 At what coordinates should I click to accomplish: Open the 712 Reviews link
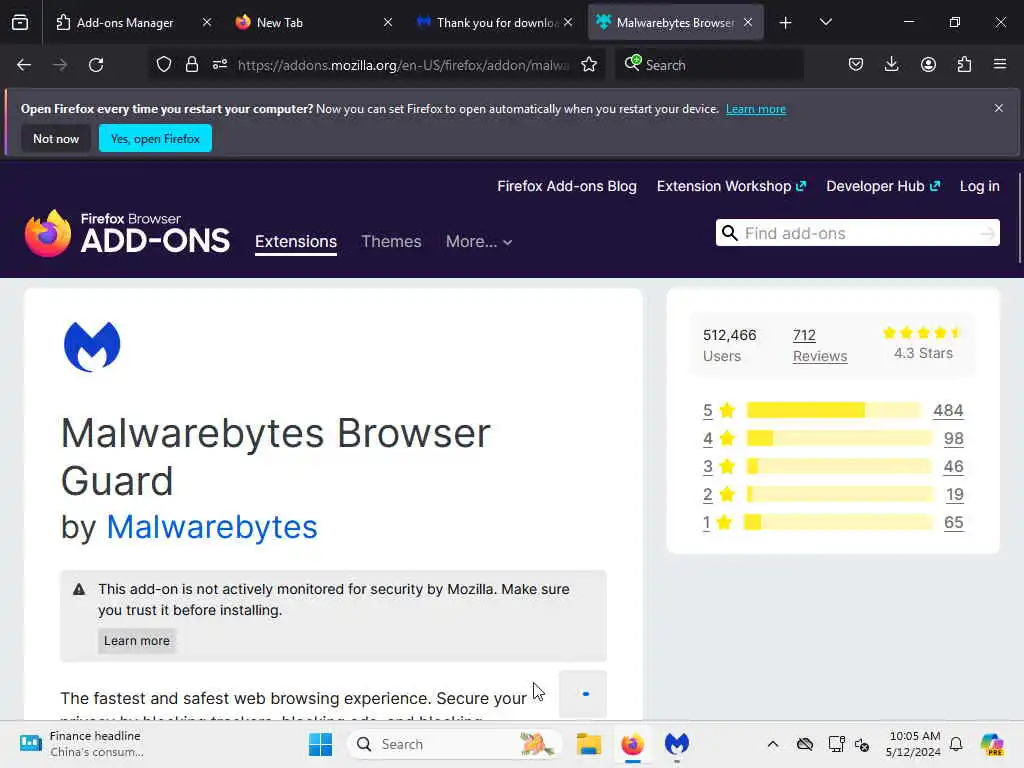pyautogui.click(x=820, y=345)
